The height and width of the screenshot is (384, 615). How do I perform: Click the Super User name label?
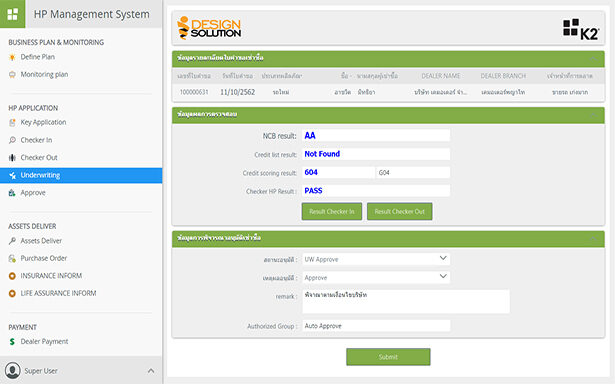pyautogui.click(x=41, y=371)
